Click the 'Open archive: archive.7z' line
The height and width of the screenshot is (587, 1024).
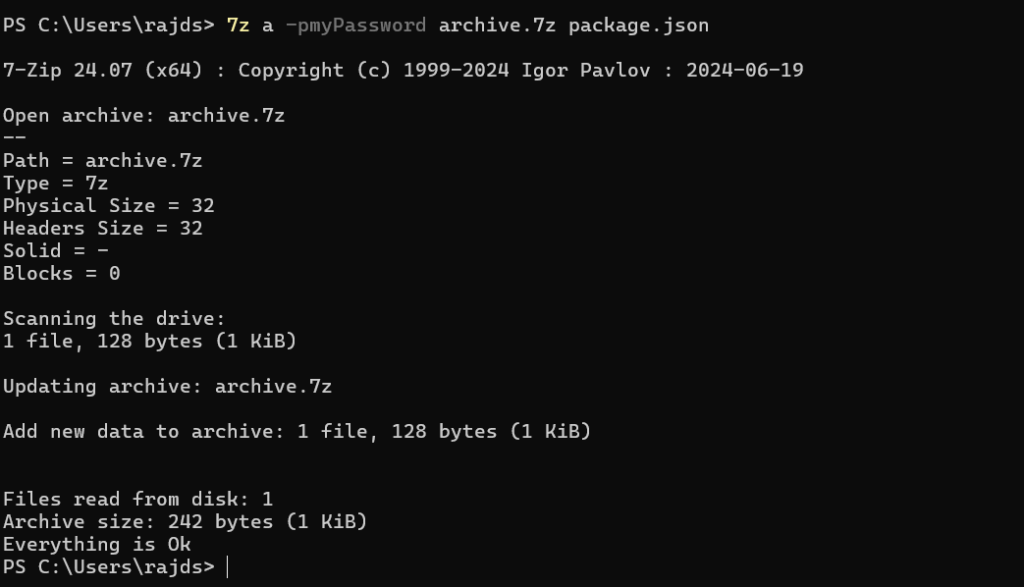[x=143, y=116]
